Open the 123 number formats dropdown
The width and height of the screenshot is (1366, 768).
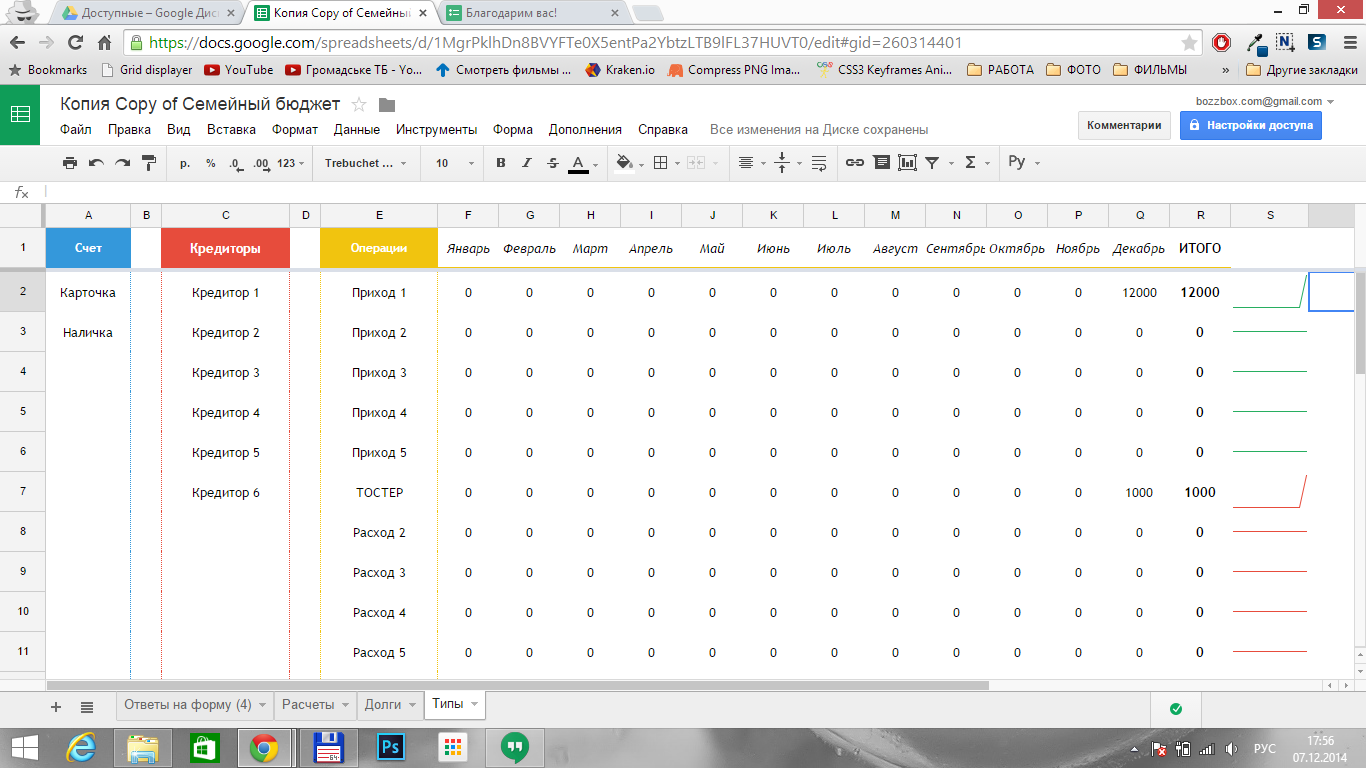click(291, 163)
